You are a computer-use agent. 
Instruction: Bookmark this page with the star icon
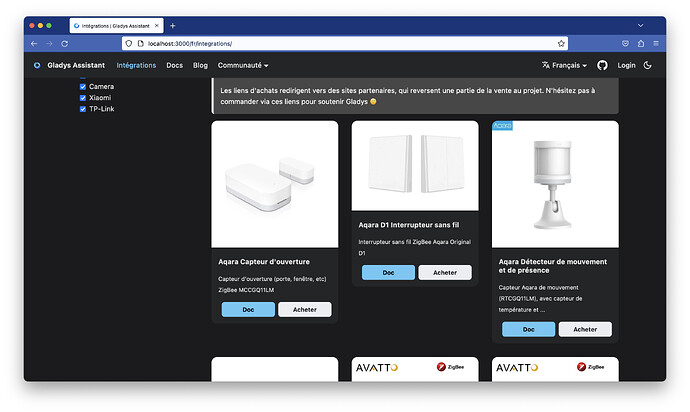pos(561,44)
